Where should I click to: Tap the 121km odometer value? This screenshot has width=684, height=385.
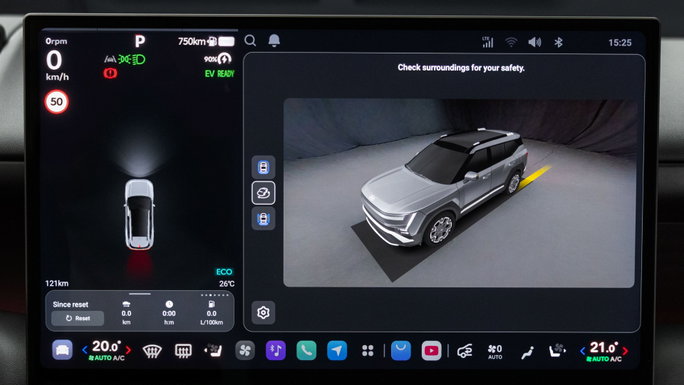pos(57,283)
